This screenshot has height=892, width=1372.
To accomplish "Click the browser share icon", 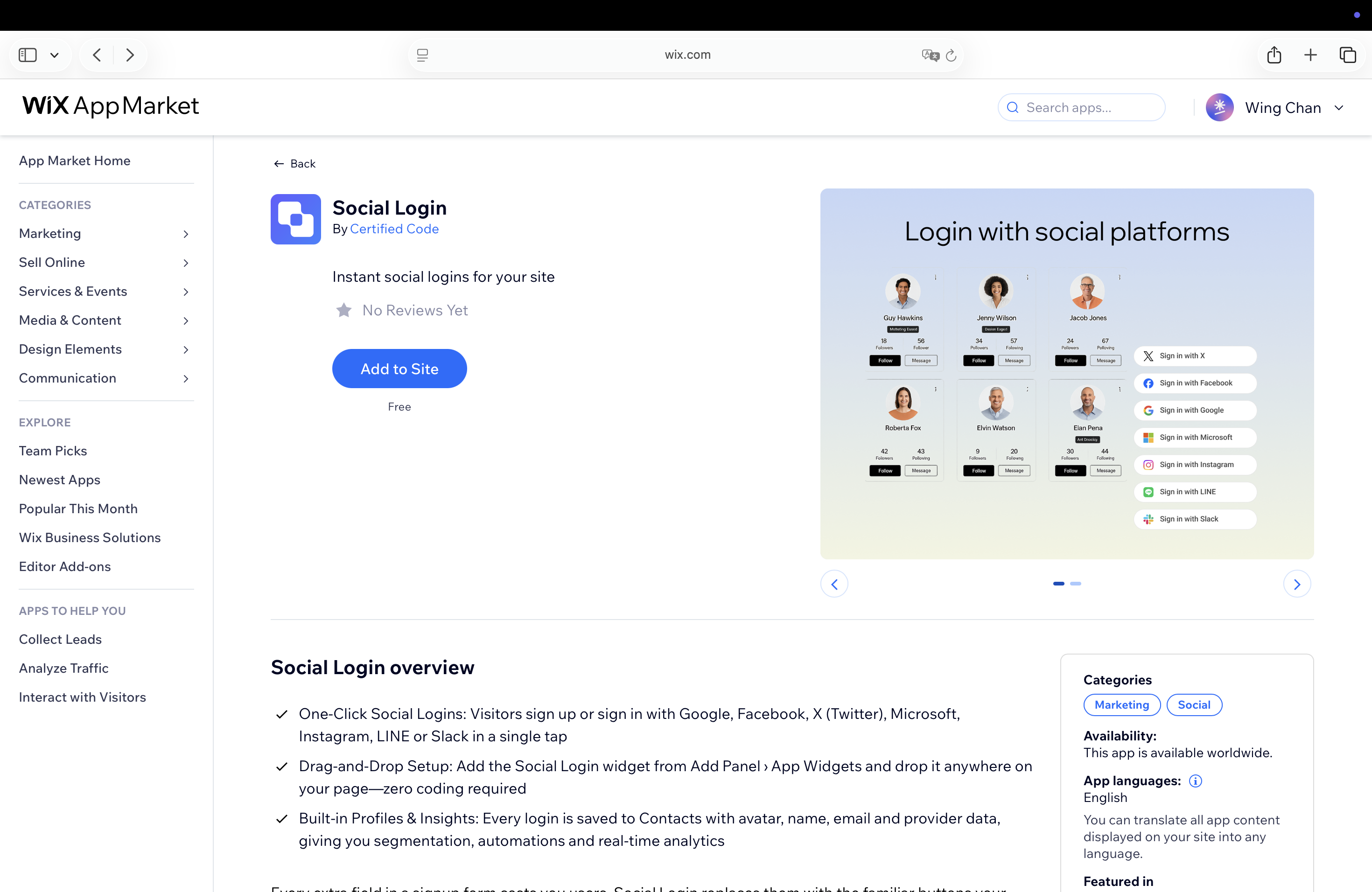I will coord(1274,55).
